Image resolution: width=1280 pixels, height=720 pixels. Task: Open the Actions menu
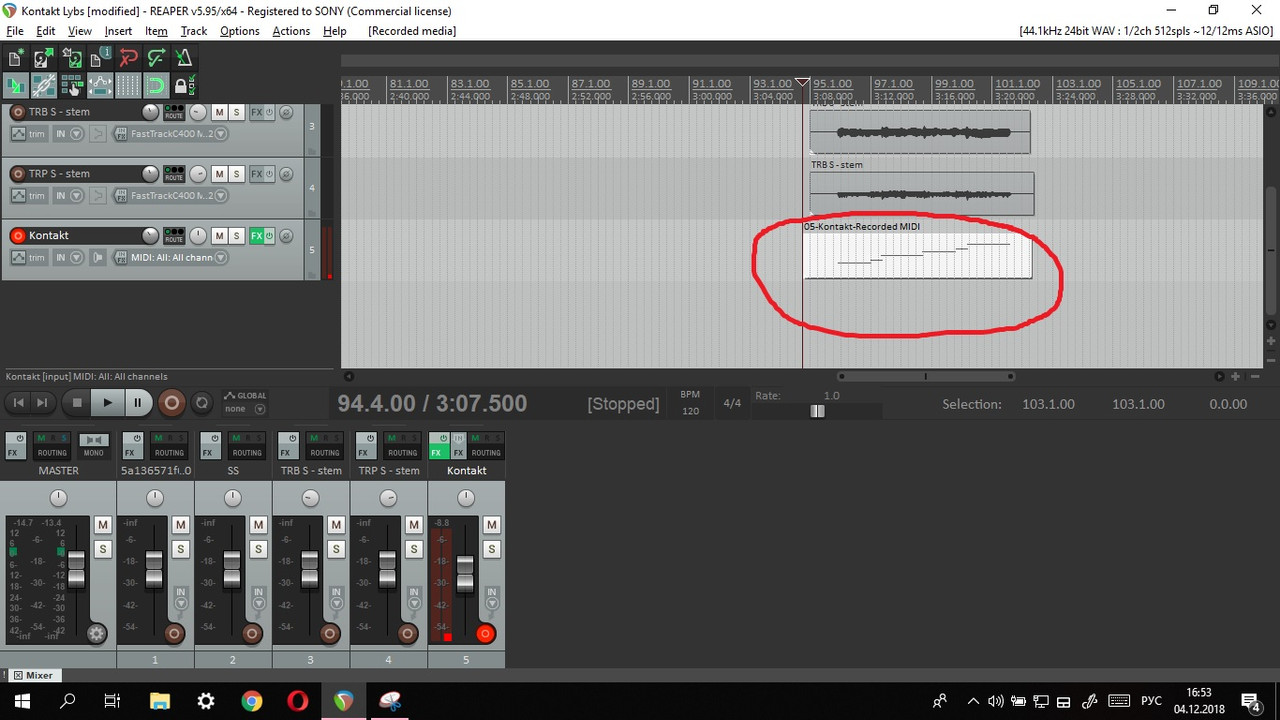[291, 31]
